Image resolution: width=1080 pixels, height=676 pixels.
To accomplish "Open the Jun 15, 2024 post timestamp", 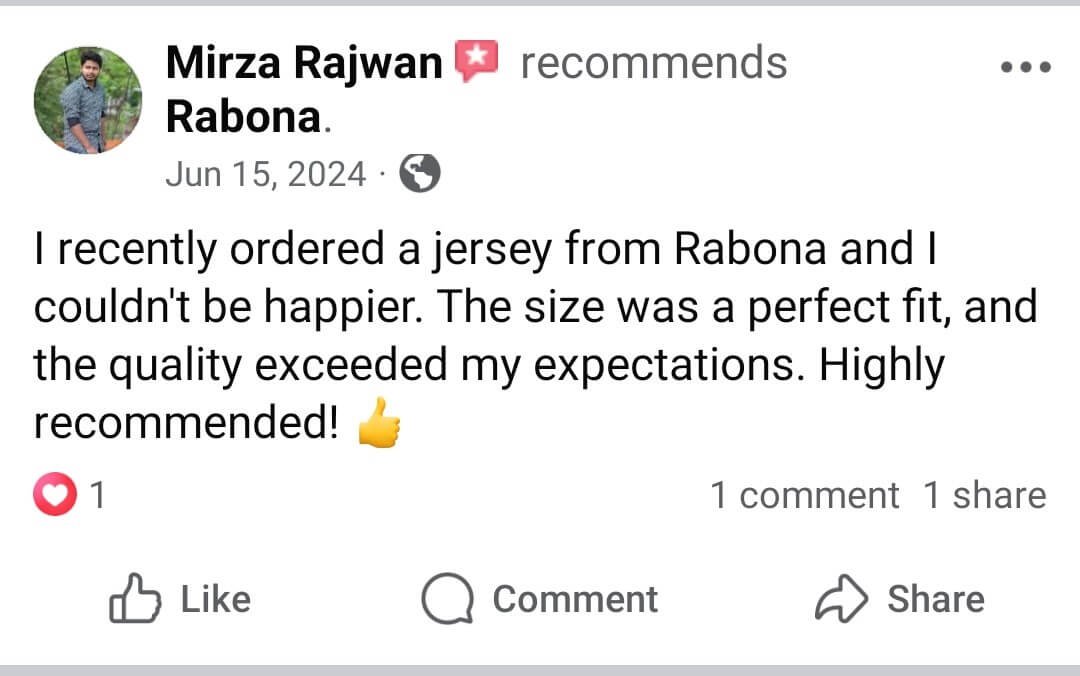I will point(266,174).
